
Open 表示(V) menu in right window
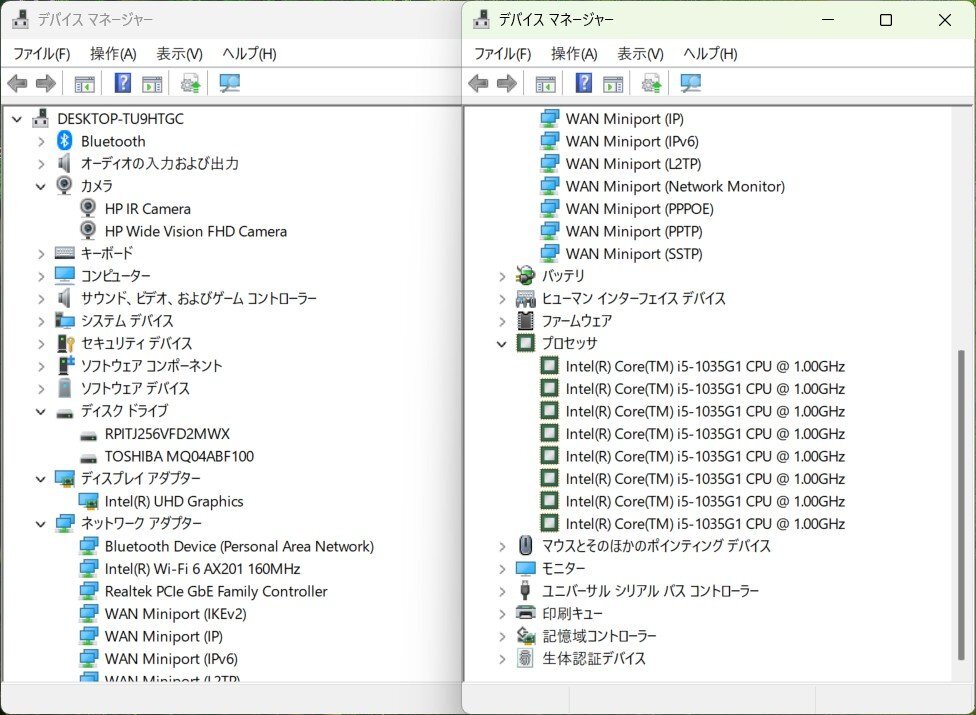click(x=640, y=54)
